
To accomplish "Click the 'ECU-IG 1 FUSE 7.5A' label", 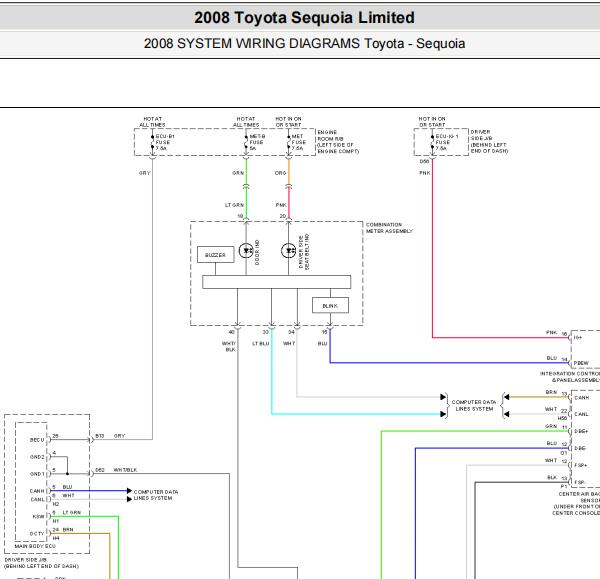I will (x=447, y=142).
